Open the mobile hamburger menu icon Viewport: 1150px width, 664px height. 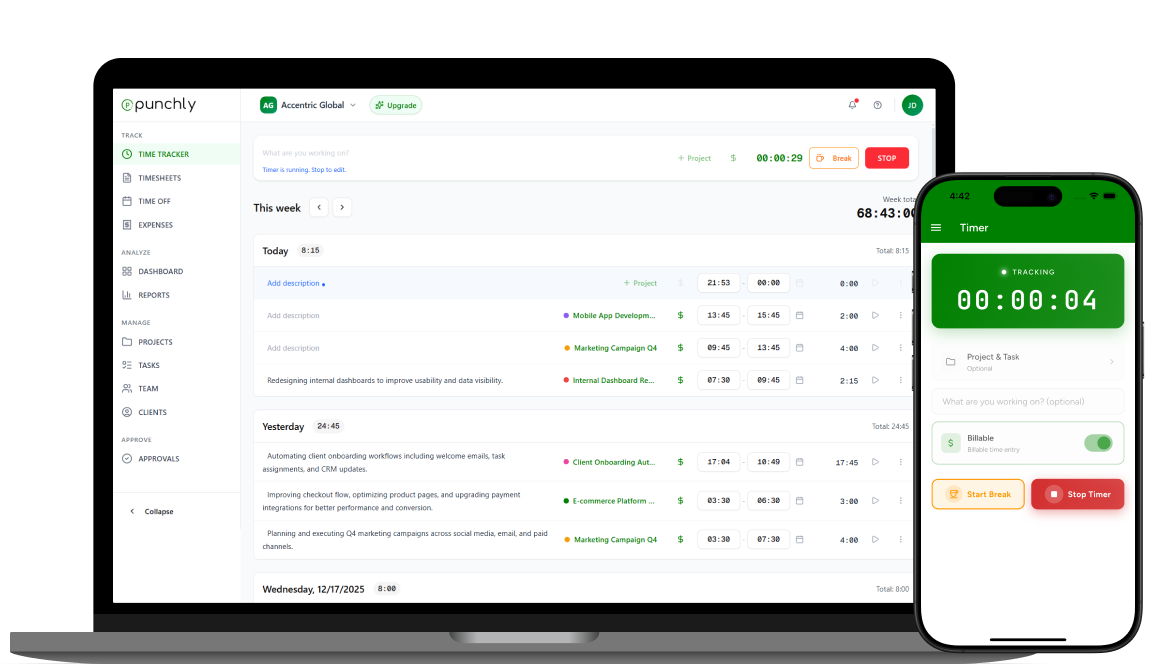tap(936, 228)
